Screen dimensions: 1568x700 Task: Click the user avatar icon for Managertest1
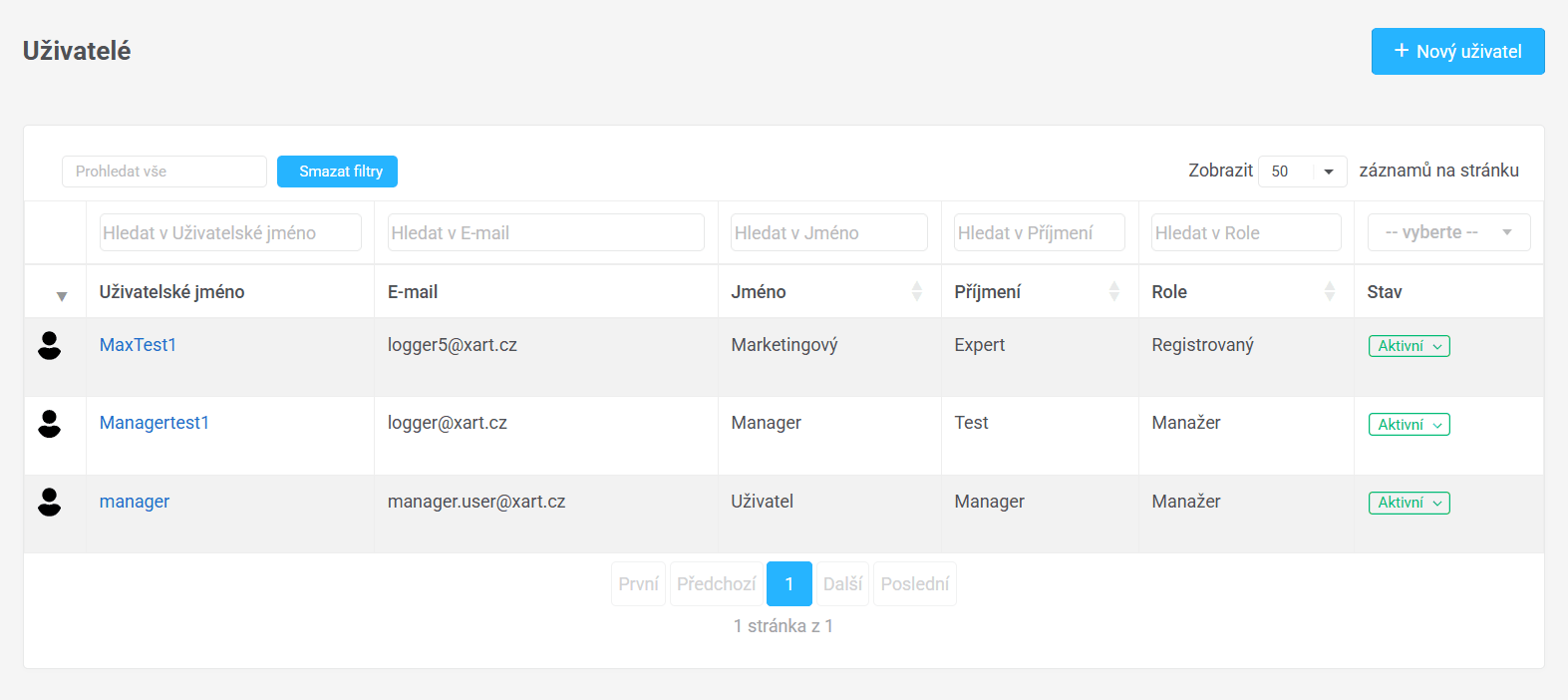click(49, 424)
